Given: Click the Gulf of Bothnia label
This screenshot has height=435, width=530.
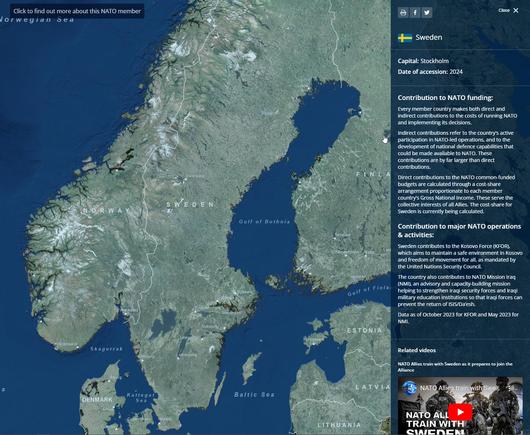Looking at the screenshot, I should point(264,222).
